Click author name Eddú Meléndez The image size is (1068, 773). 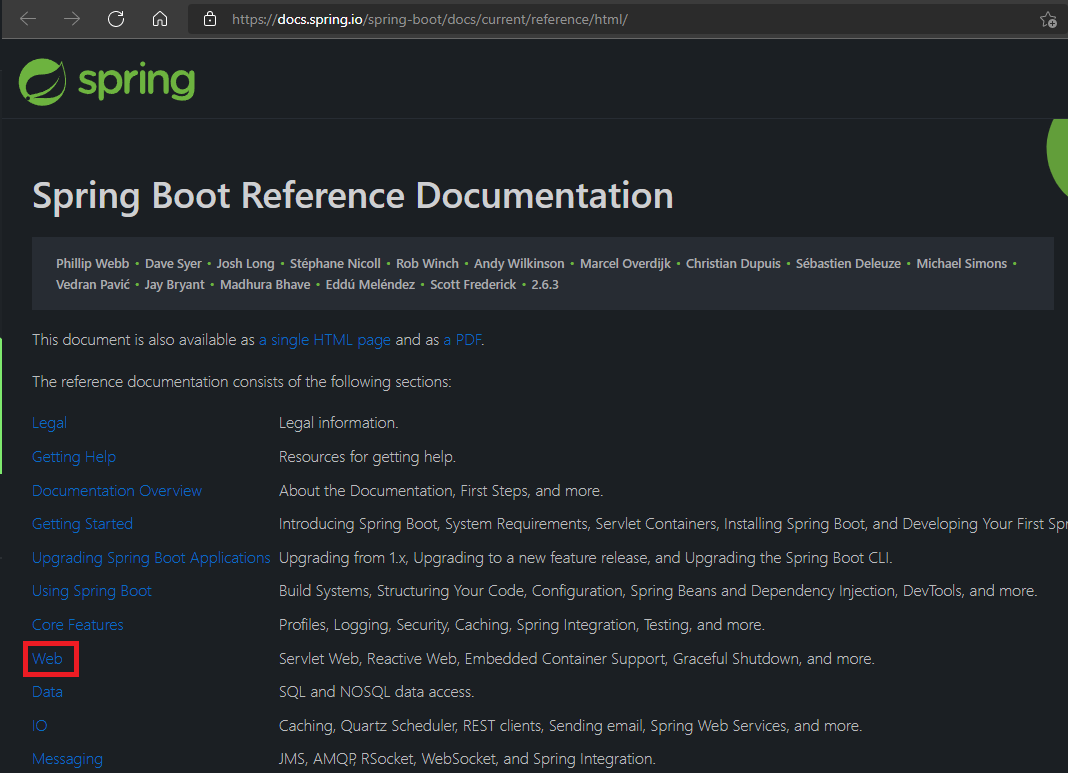coord(370,285)
